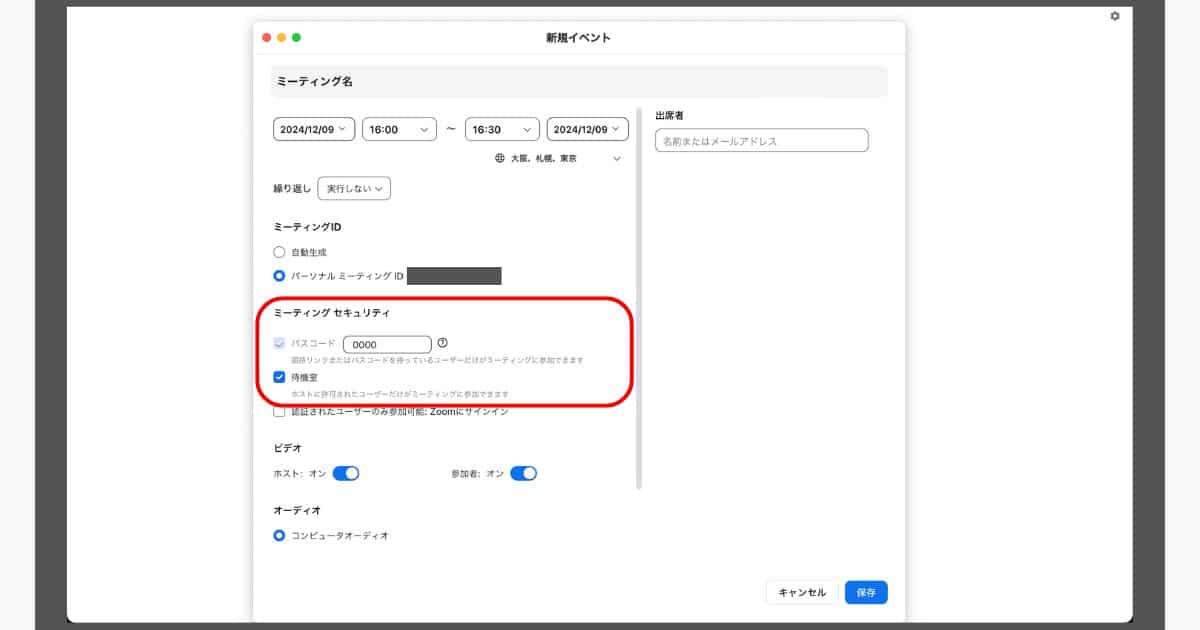Click the キャンセル cancel button

click(802, 592)
